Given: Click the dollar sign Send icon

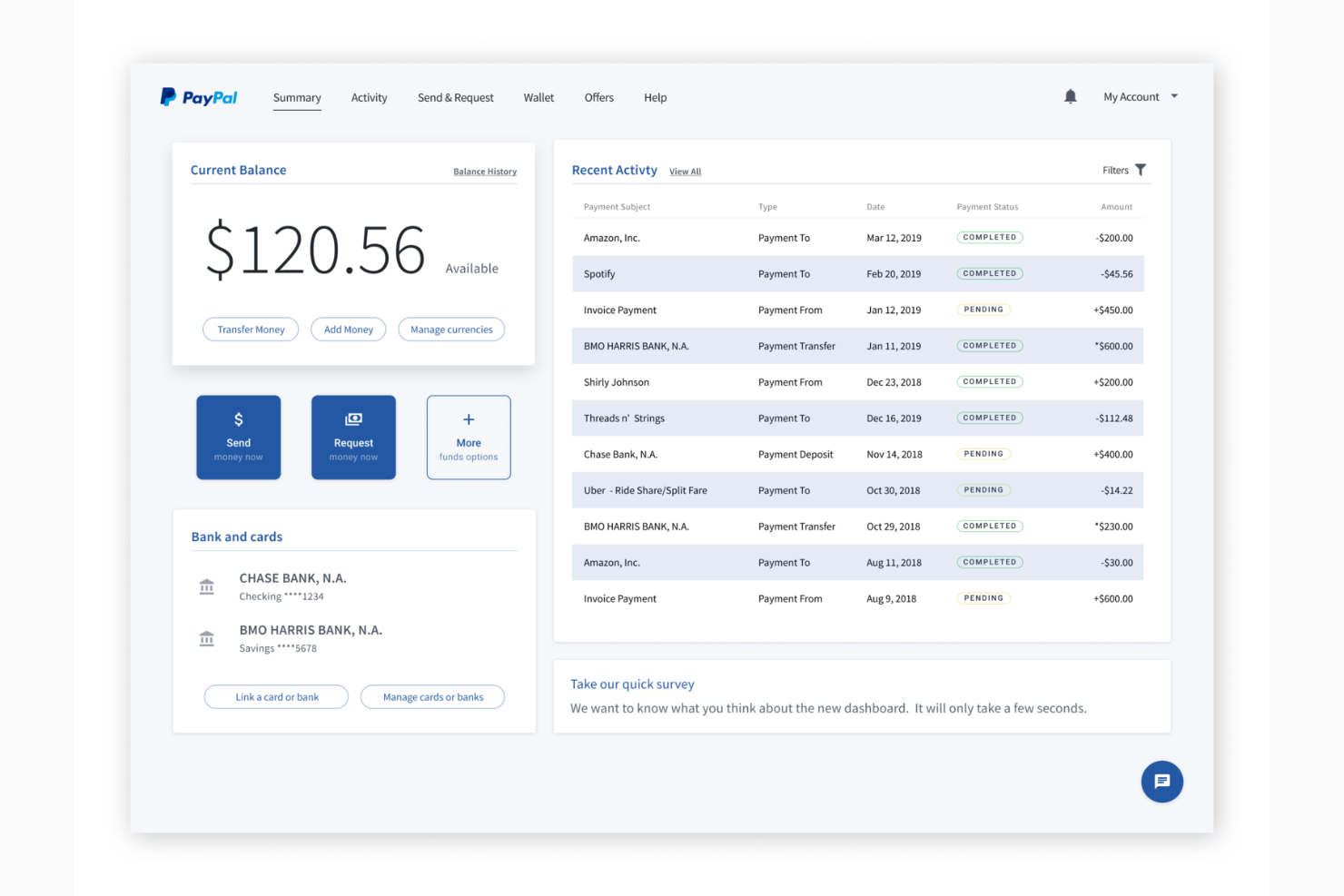Looking at the screenshot, I should (x=239, y=419).
